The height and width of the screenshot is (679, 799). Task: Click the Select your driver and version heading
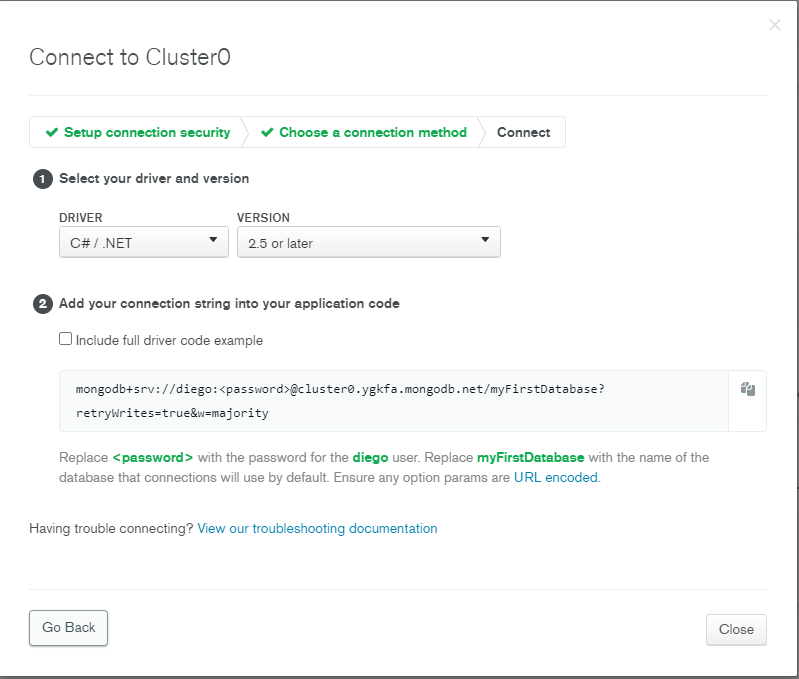[154, 178]
